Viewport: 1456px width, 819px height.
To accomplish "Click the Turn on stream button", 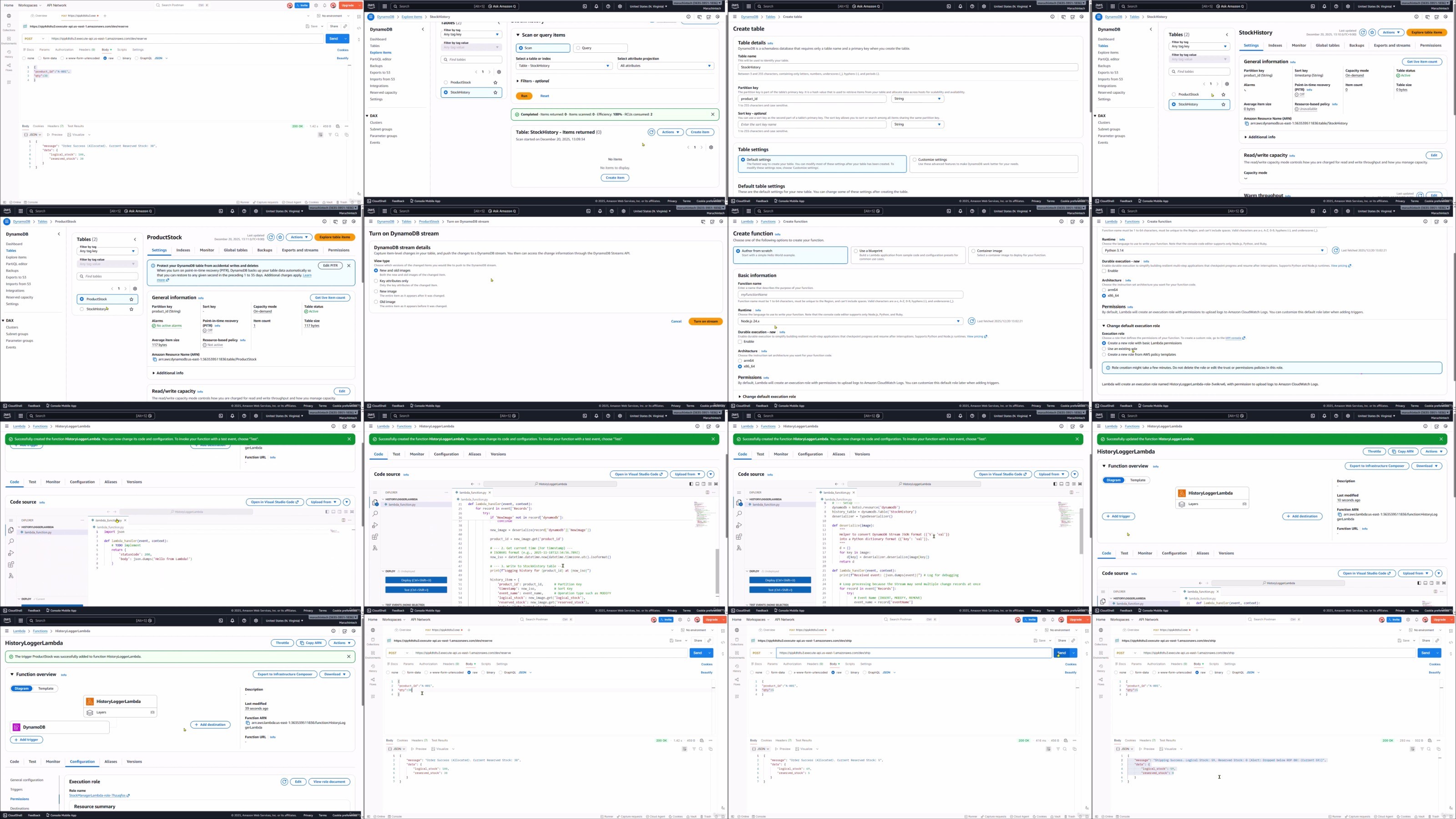I will click(705, 322).
